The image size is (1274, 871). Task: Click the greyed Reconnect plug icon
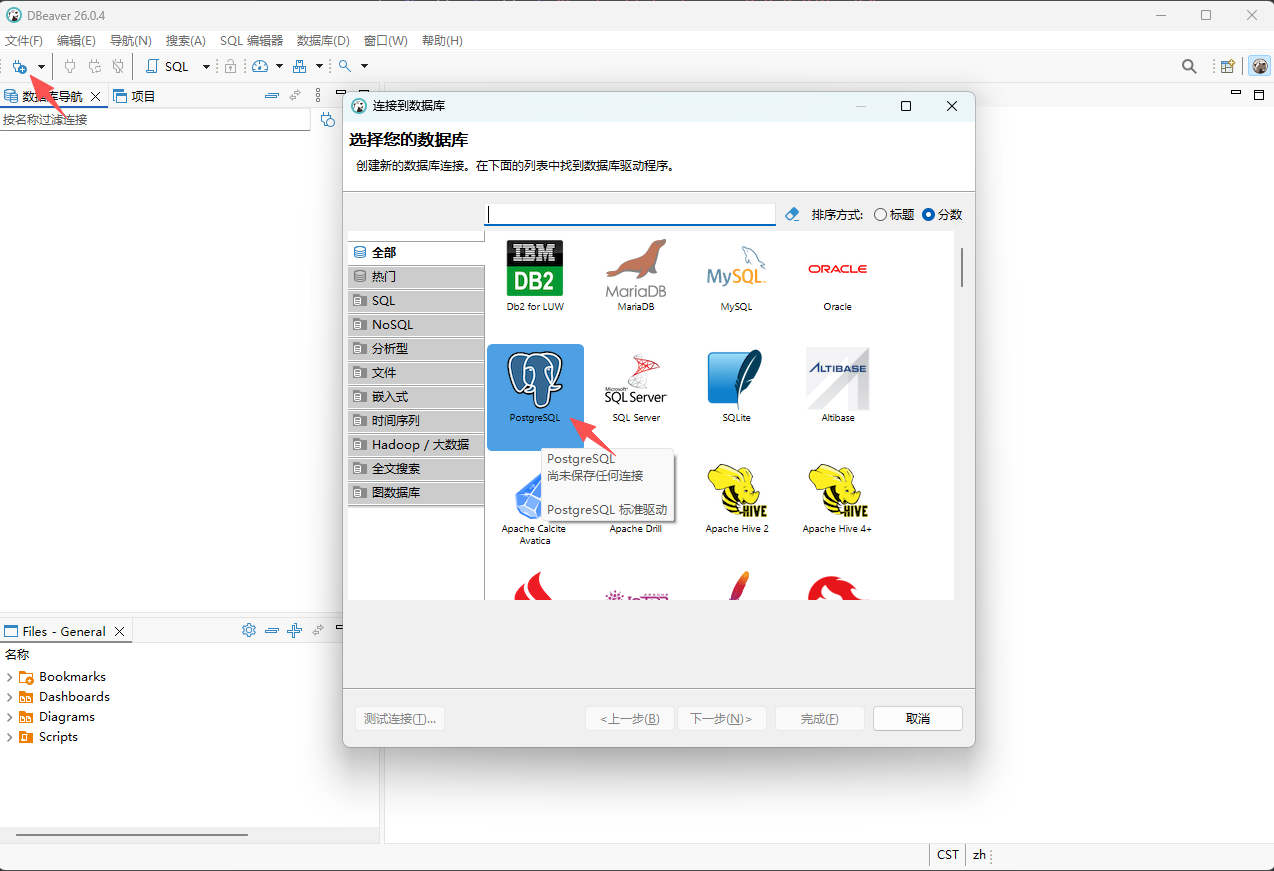click(94, 67)
